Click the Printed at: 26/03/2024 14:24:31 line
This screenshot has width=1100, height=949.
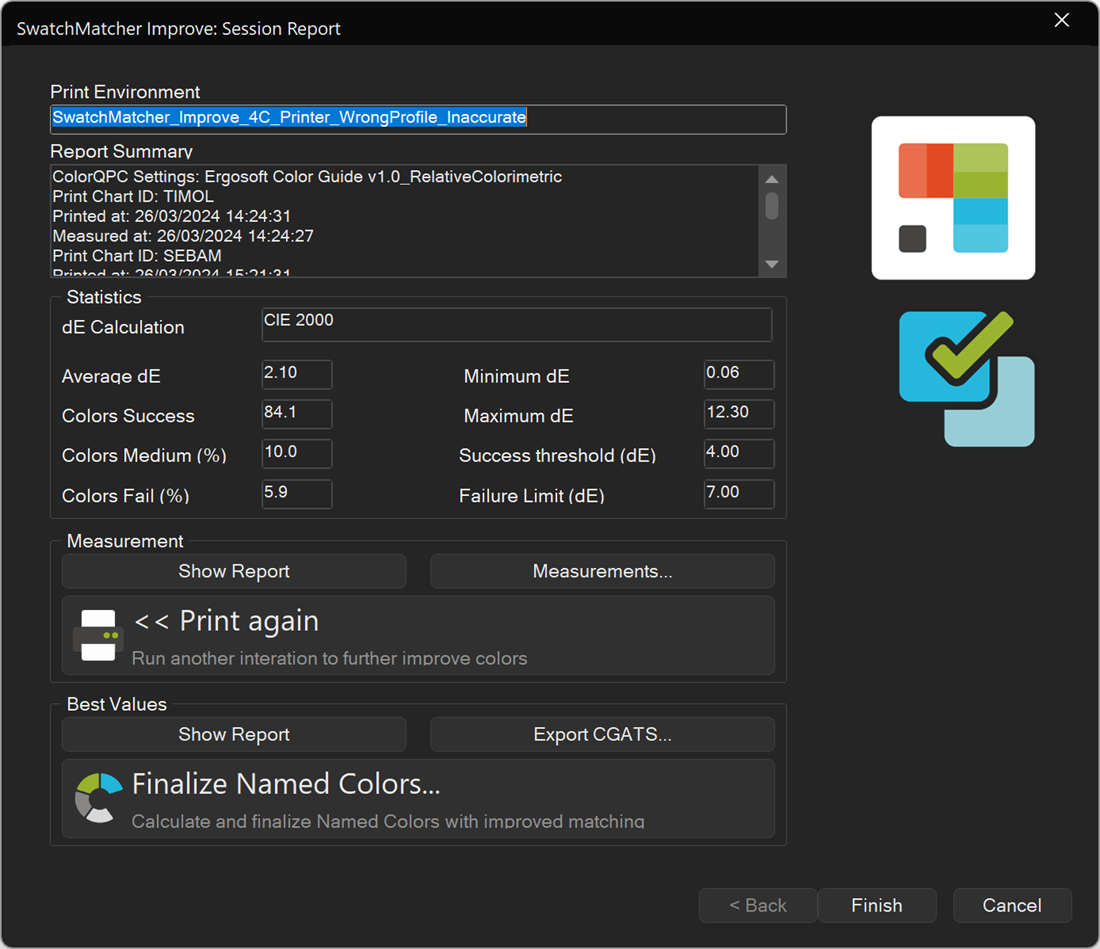click(172, 216)
